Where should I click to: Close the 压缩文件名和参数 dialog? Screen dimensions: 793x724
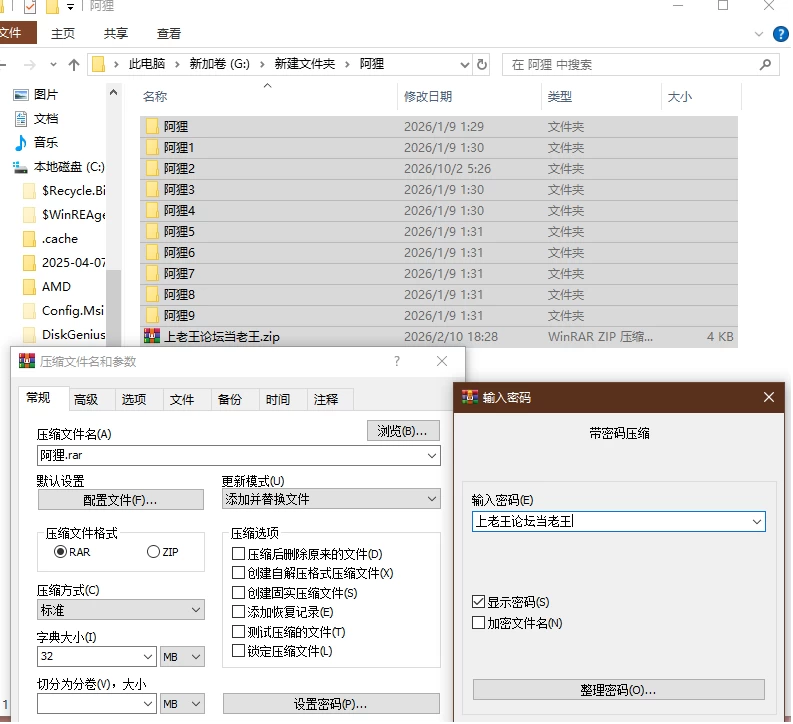coord(442,361)
